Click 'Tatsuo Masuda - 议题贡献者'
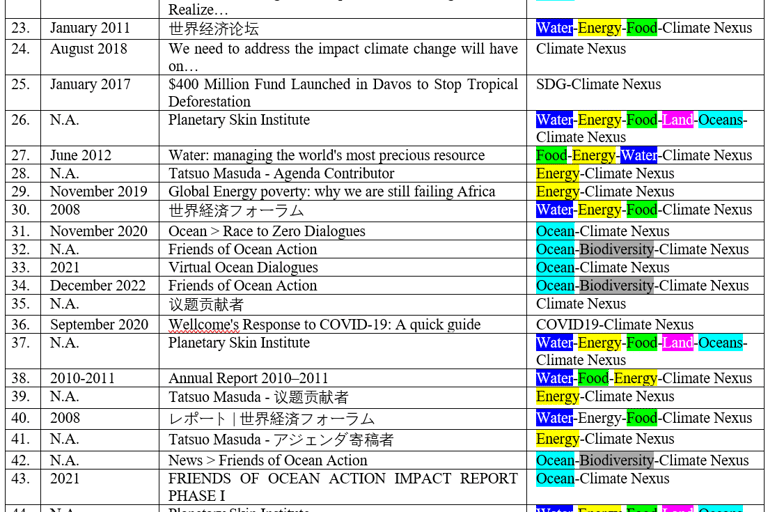768x512 pixels. (258, 397)
